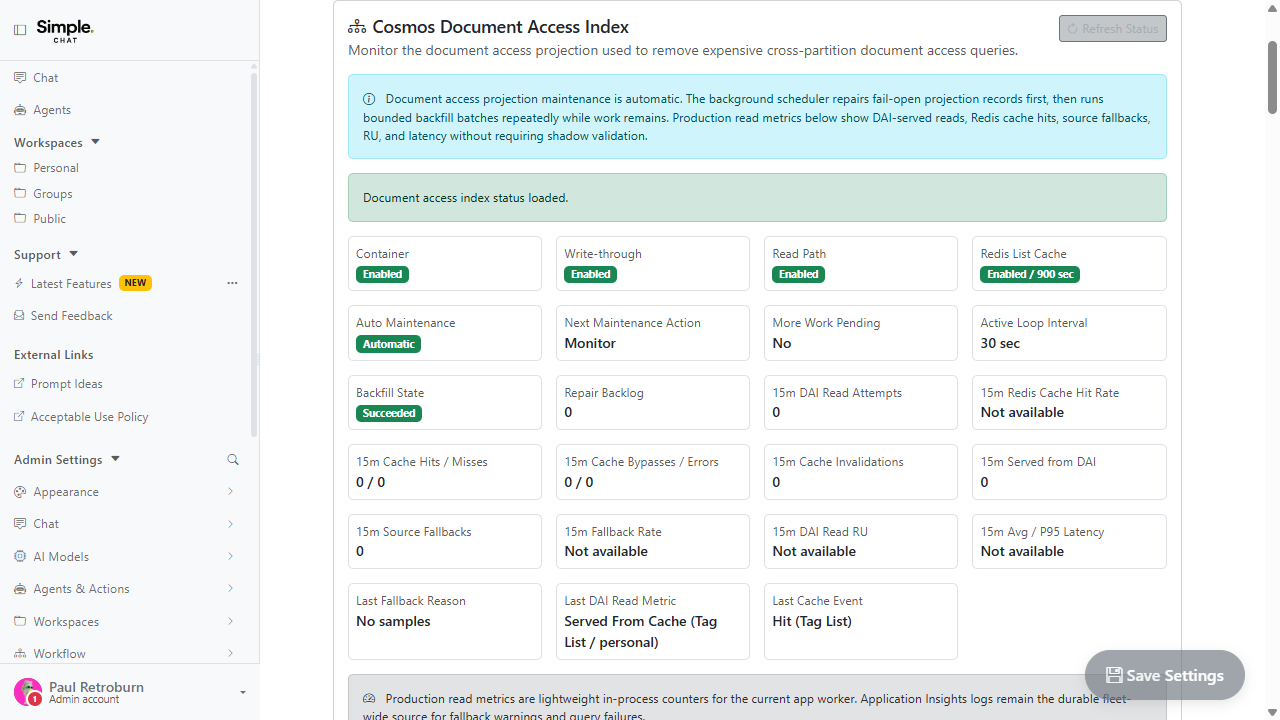The width and height of the screenshot is (1280, 720).
Task: Click the Automatic maintenance badge
Action: click(389, 344)
